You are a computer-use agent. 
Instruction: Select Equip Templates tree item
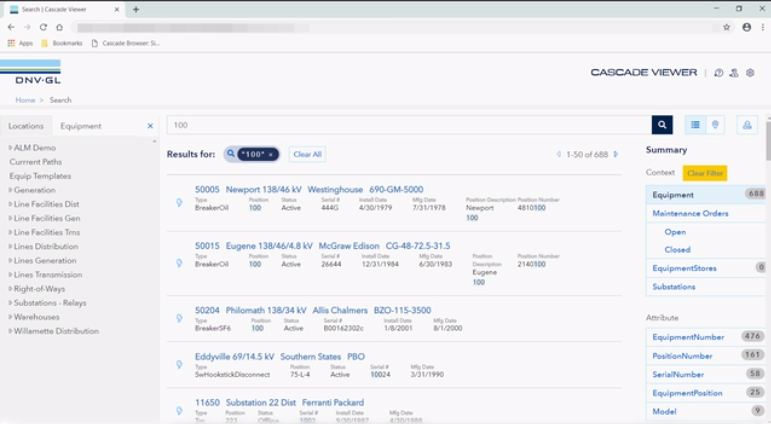pos(40,176)
